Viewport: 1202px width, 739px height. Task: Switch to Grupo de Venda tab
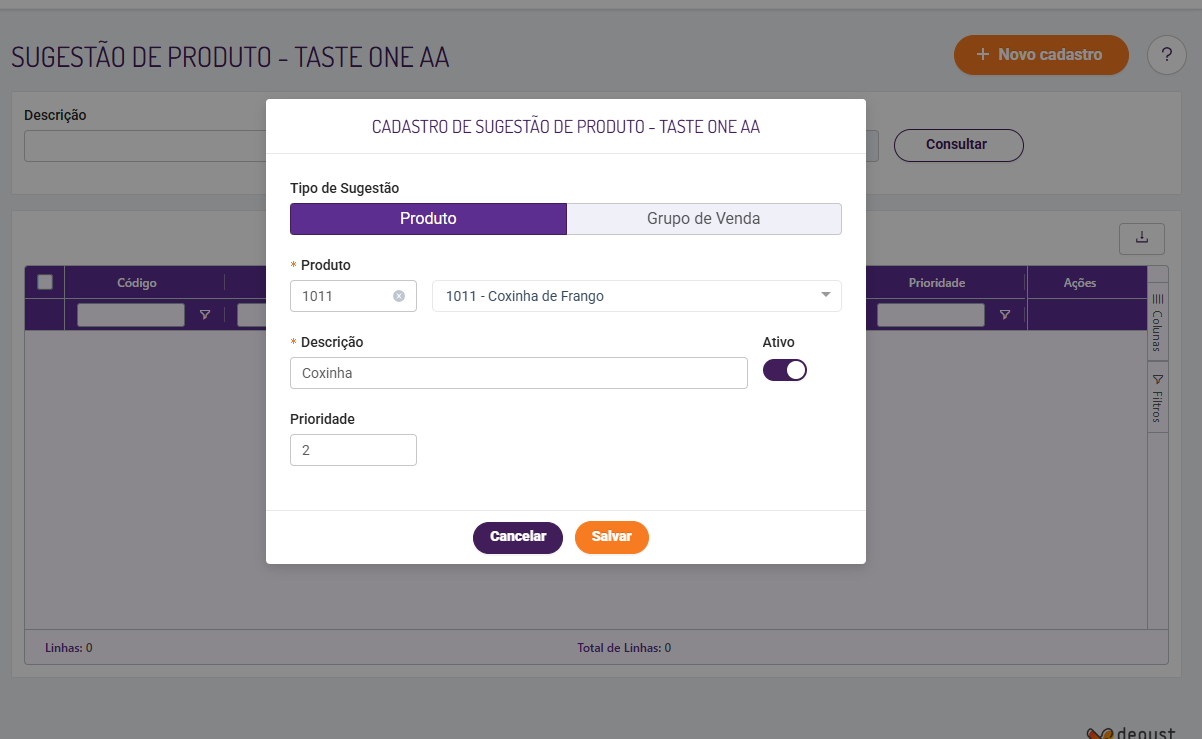704,219
